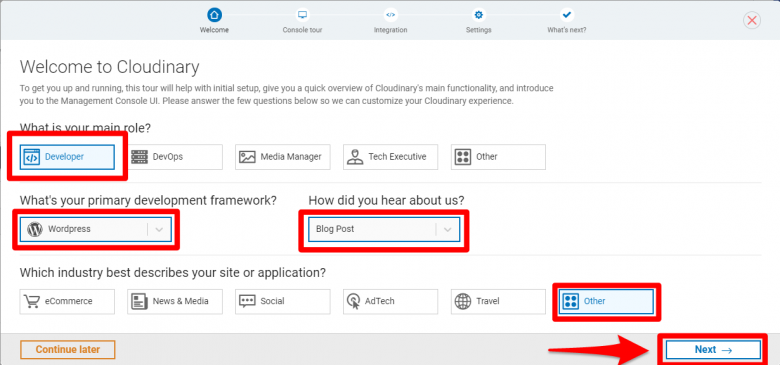This screenshot has height=365, width=780.
Task: Choose Media Manager as main role
Action: [283, 157]
